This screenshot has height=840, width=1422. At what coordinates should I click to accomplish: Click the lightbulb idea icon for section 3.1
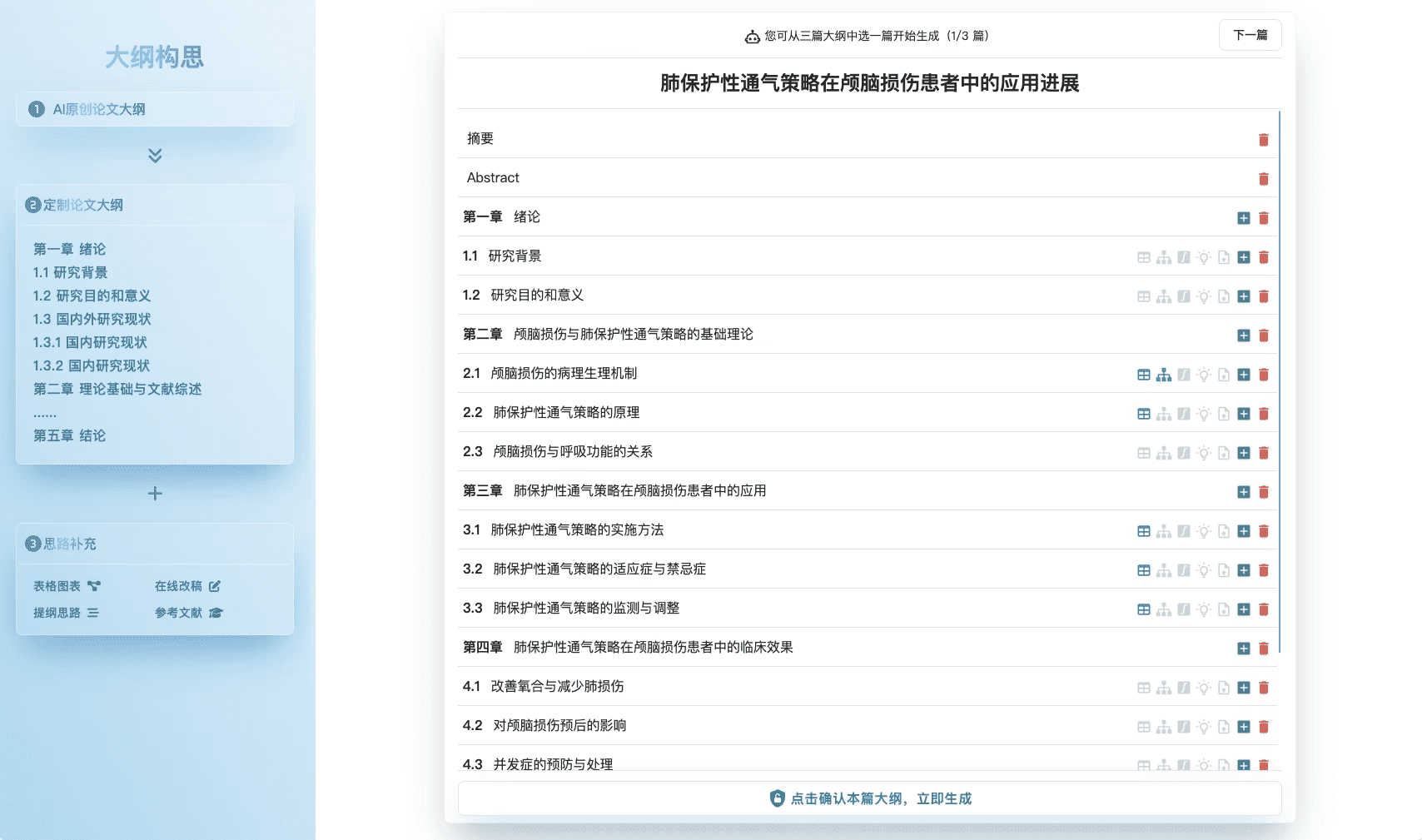(x=1204, y=530)
